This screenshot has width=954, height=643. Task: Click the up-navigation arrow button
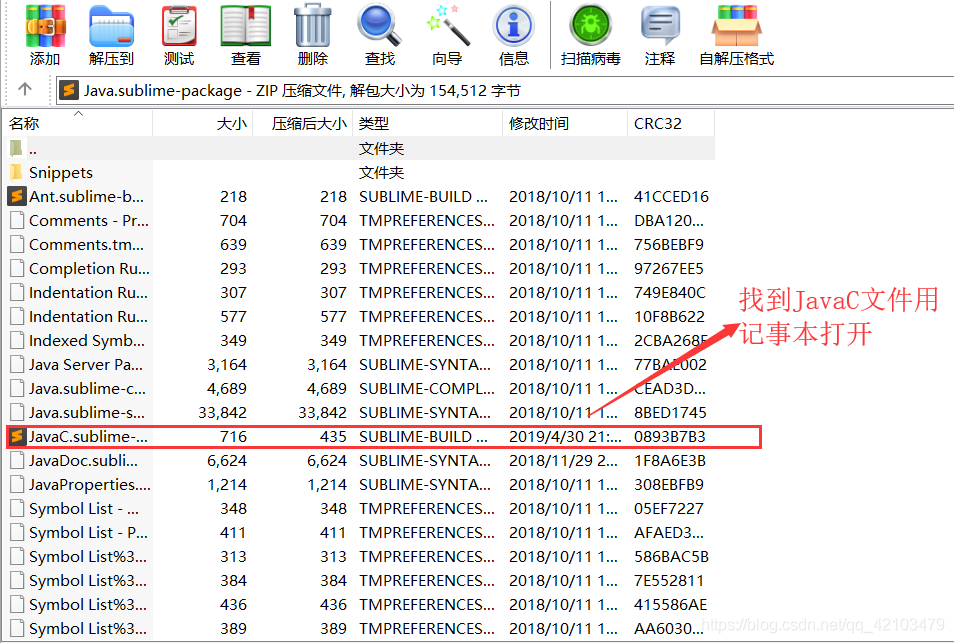[26, 89]
